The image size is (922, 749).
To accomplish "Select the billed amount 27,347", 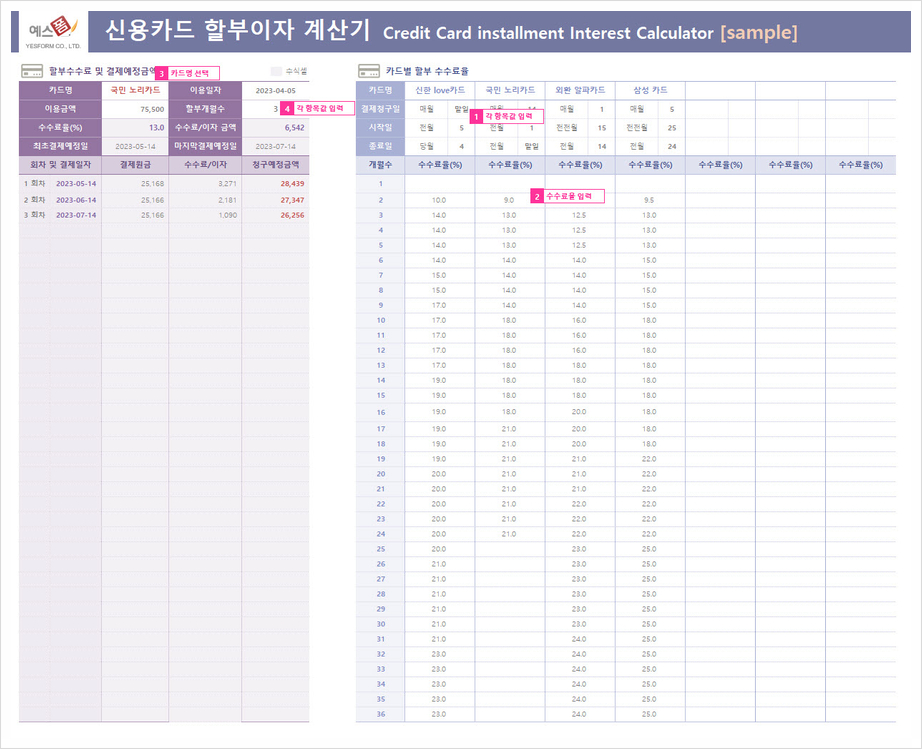I will pos(292,200).
